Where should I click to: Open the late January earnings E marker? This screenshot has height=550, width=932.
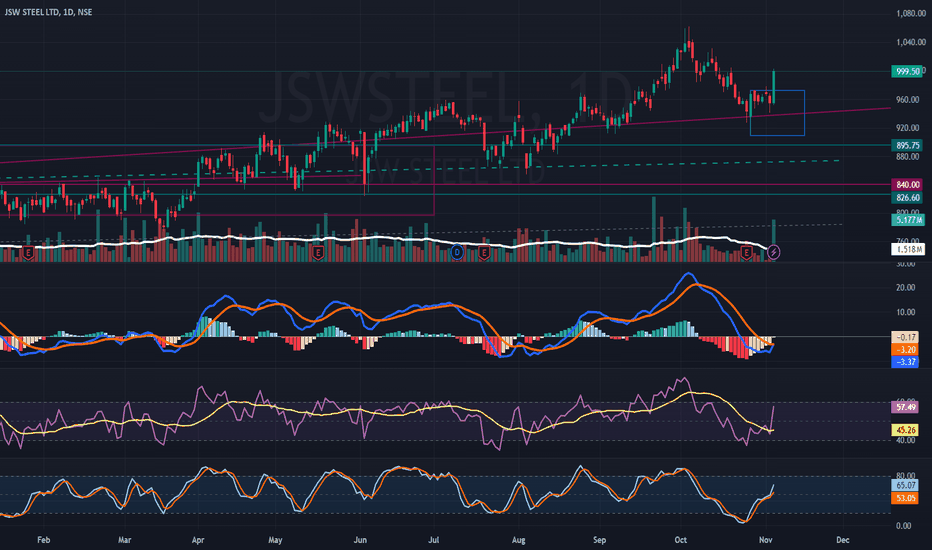(x=28, y=253)
